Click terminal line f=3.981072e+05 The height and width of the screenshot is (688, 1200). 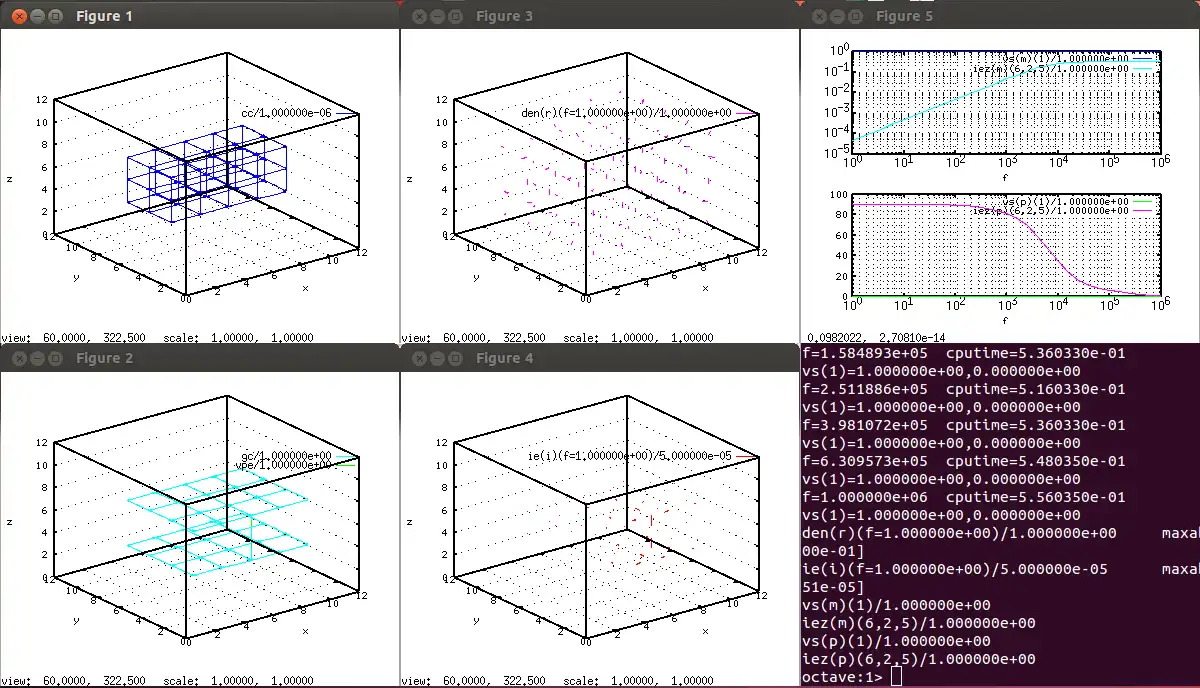964,425
